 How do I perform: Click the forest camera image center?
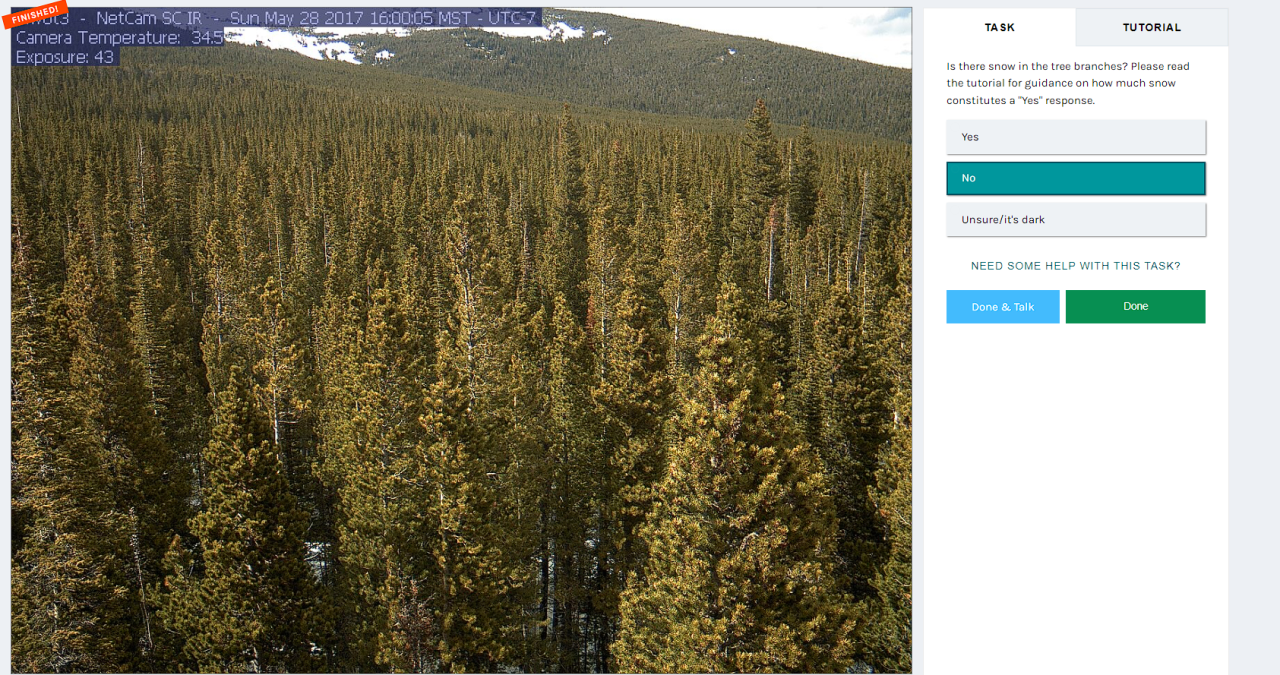click(x=462, y=340)
